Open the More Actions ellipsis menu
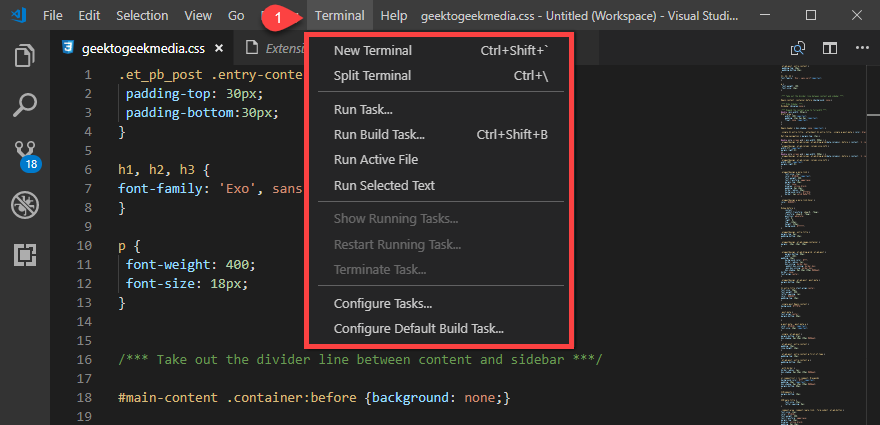The image size is (880, 425). pos(862,48)
